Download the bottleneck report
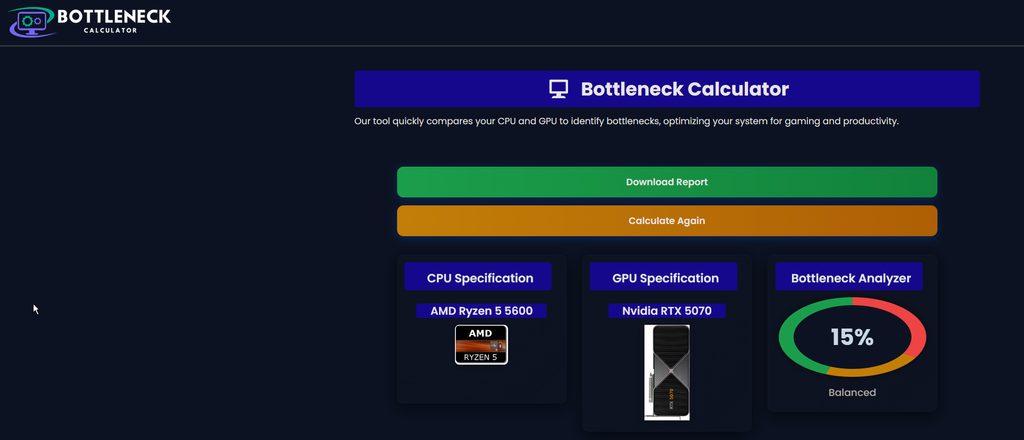 pos(667,182)
